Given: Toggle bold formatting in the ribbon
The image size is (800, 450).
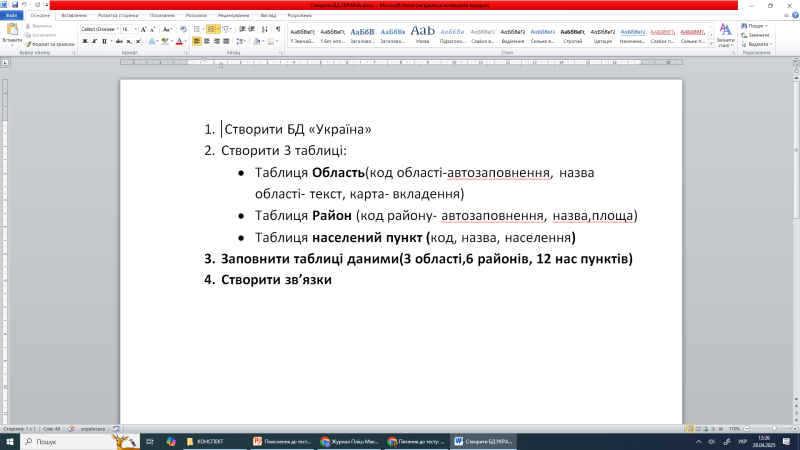Looking at the screenshot, I should coord(83,42).
